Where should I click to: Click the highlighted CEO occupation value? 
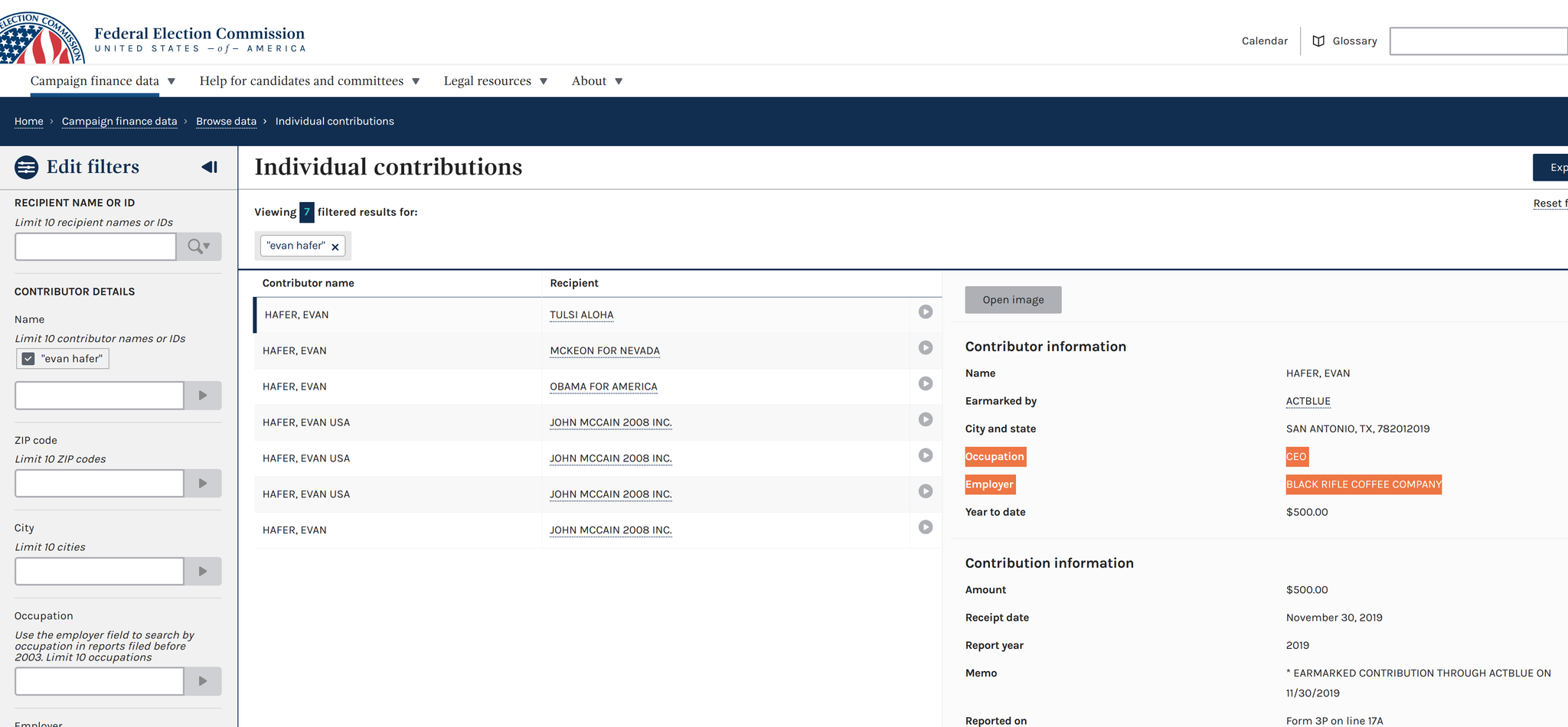click(x=1296, y=457)
